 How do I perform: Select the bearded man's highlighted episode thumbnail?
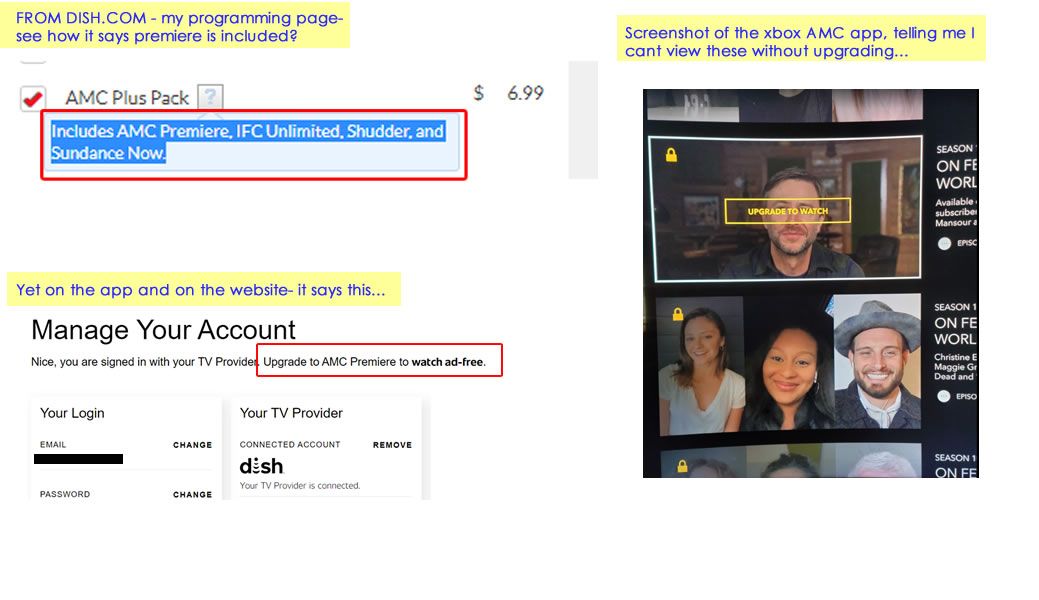pyautogui.click(x=785, y=209)
